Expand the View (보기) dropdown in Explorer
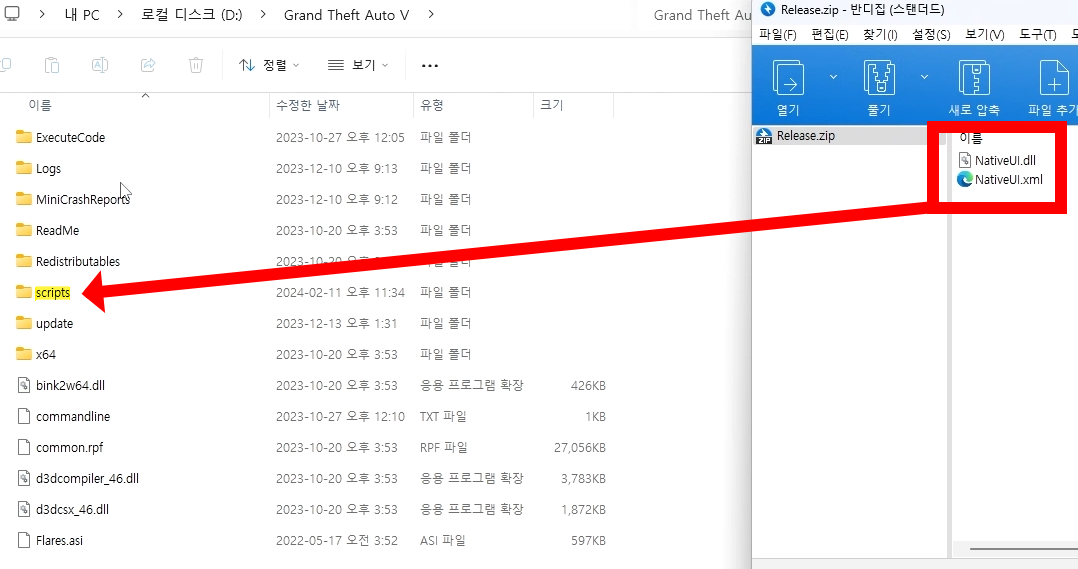This screenshot has width=1078, height=569. [358, 65]
